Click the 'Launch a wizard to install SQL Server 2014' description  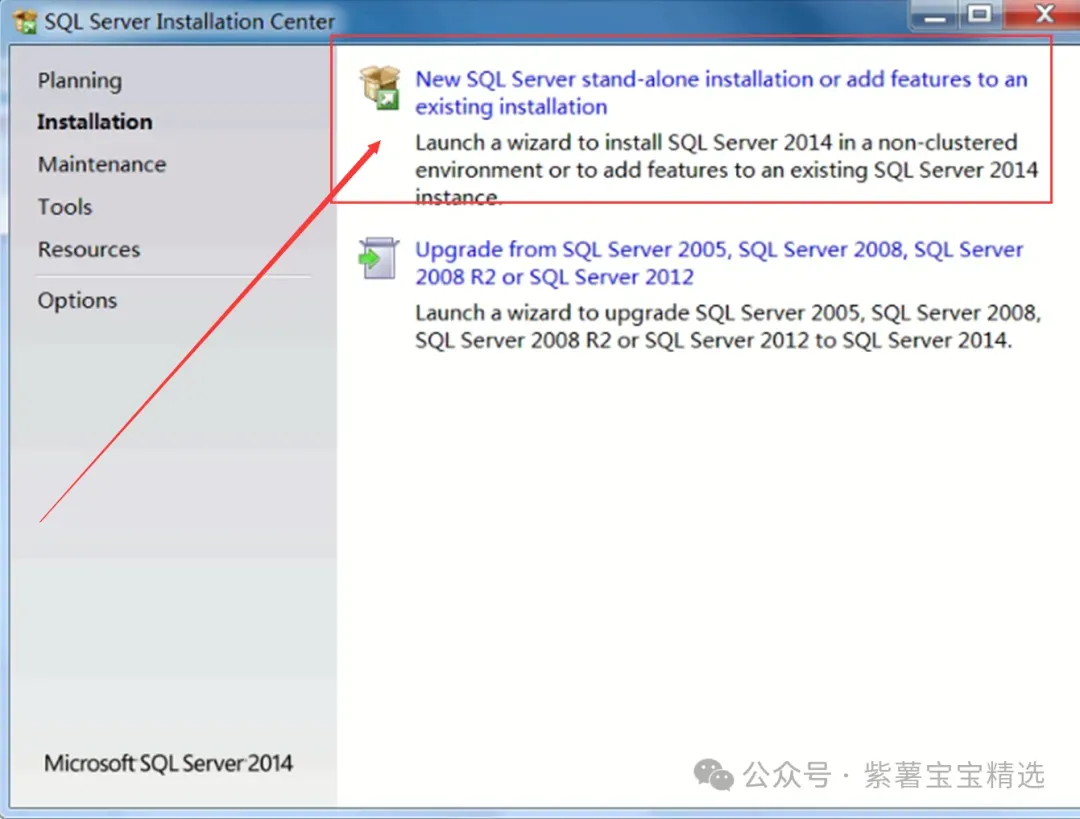pyautogui.click(x=727, y=169)
